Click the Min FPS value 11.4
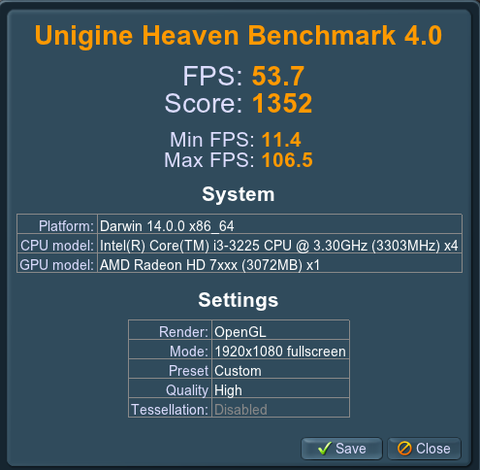The width and height of the screenshot is (480, 470). point(281,139)
